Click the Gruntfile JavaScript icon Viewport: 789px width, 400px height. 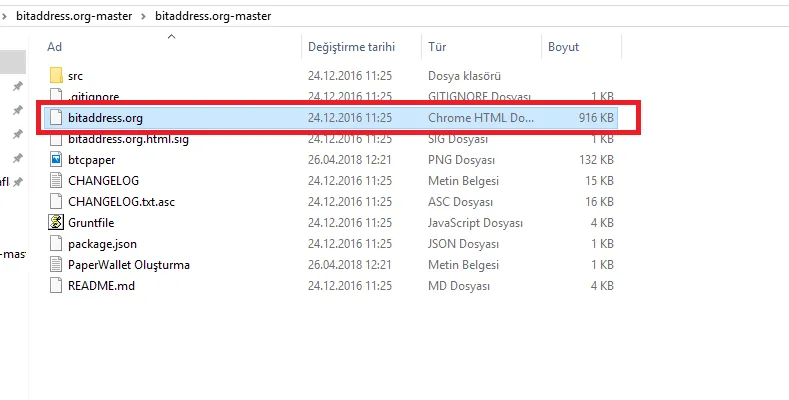[56, 222]
